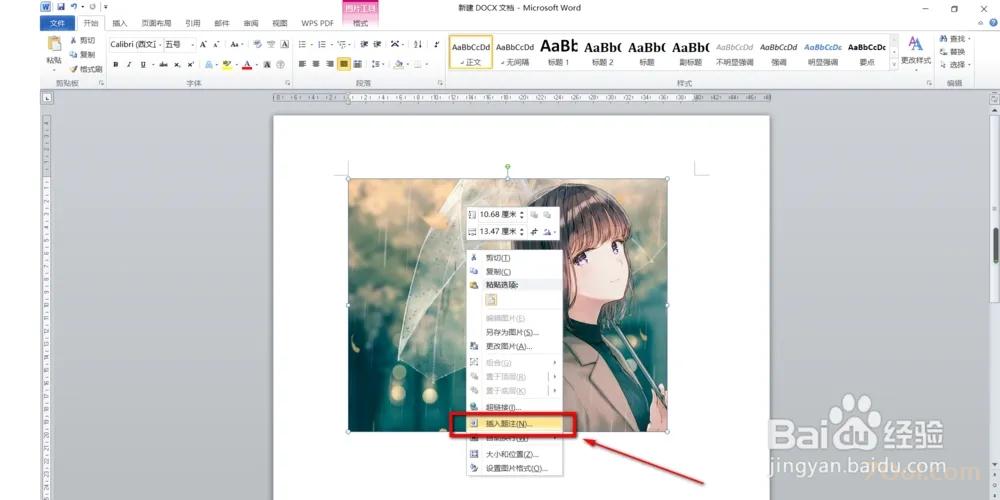Click the Grow Font icon
The width and height of the screenshot is (1000, 500).
pos(203,44)
